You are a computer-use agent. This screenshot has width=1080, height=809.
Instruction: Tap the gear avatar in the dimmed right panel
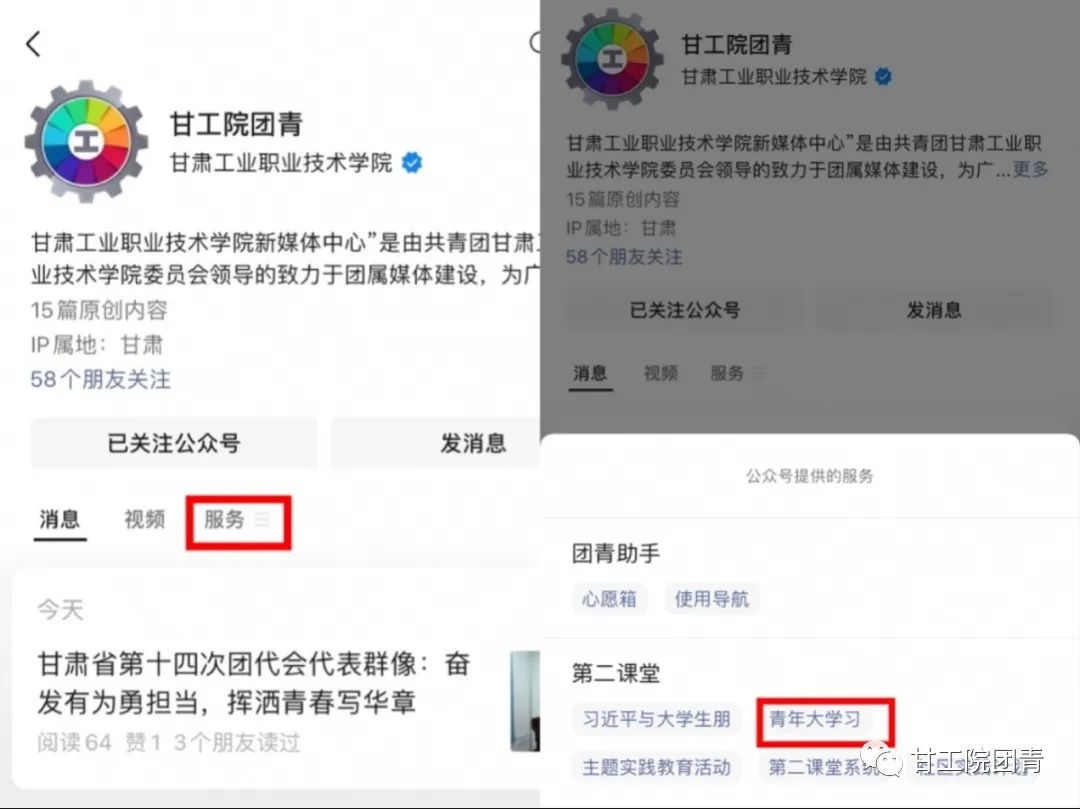point(612,59)
